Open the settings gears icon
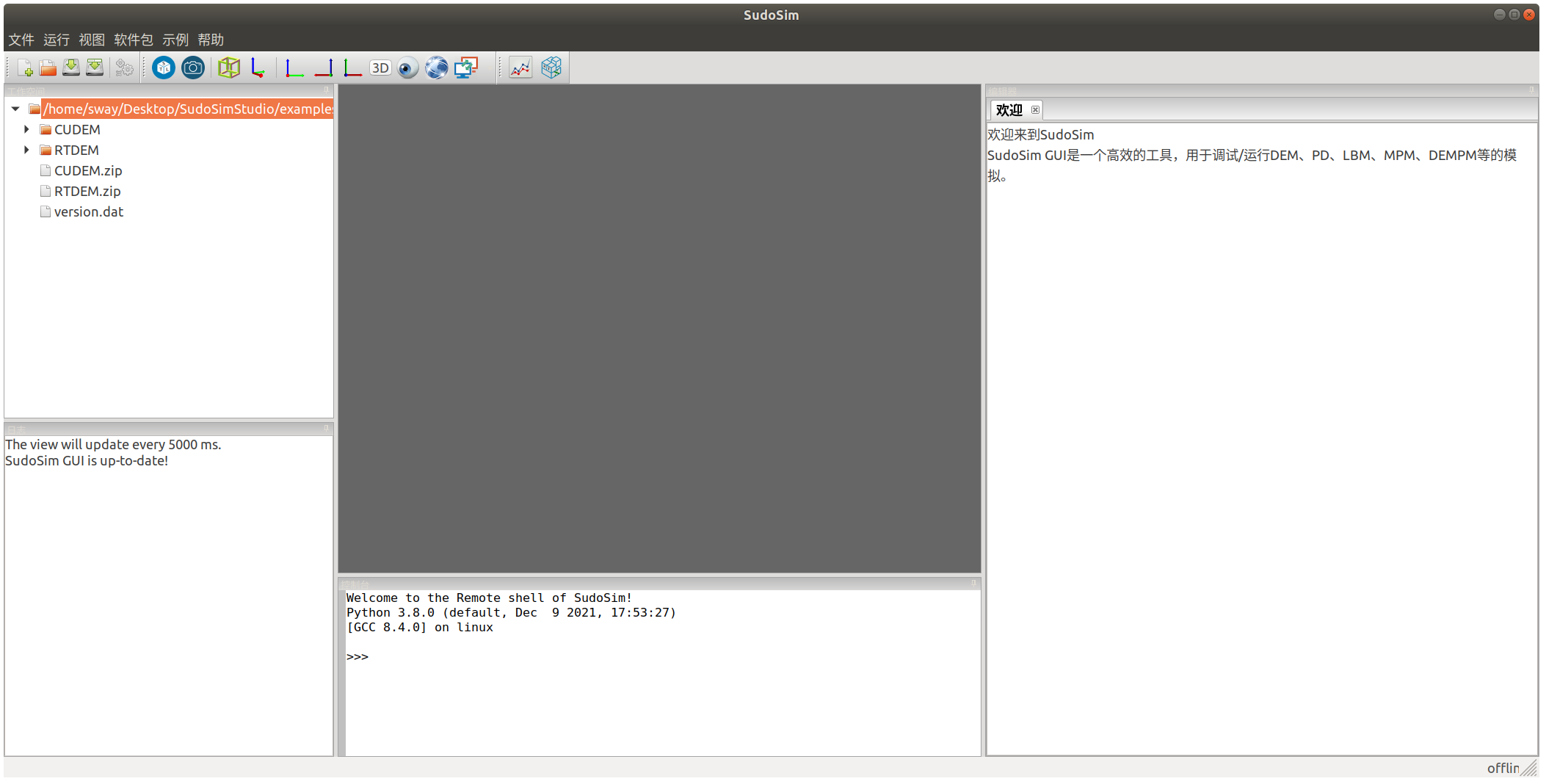 coord(124,67)
